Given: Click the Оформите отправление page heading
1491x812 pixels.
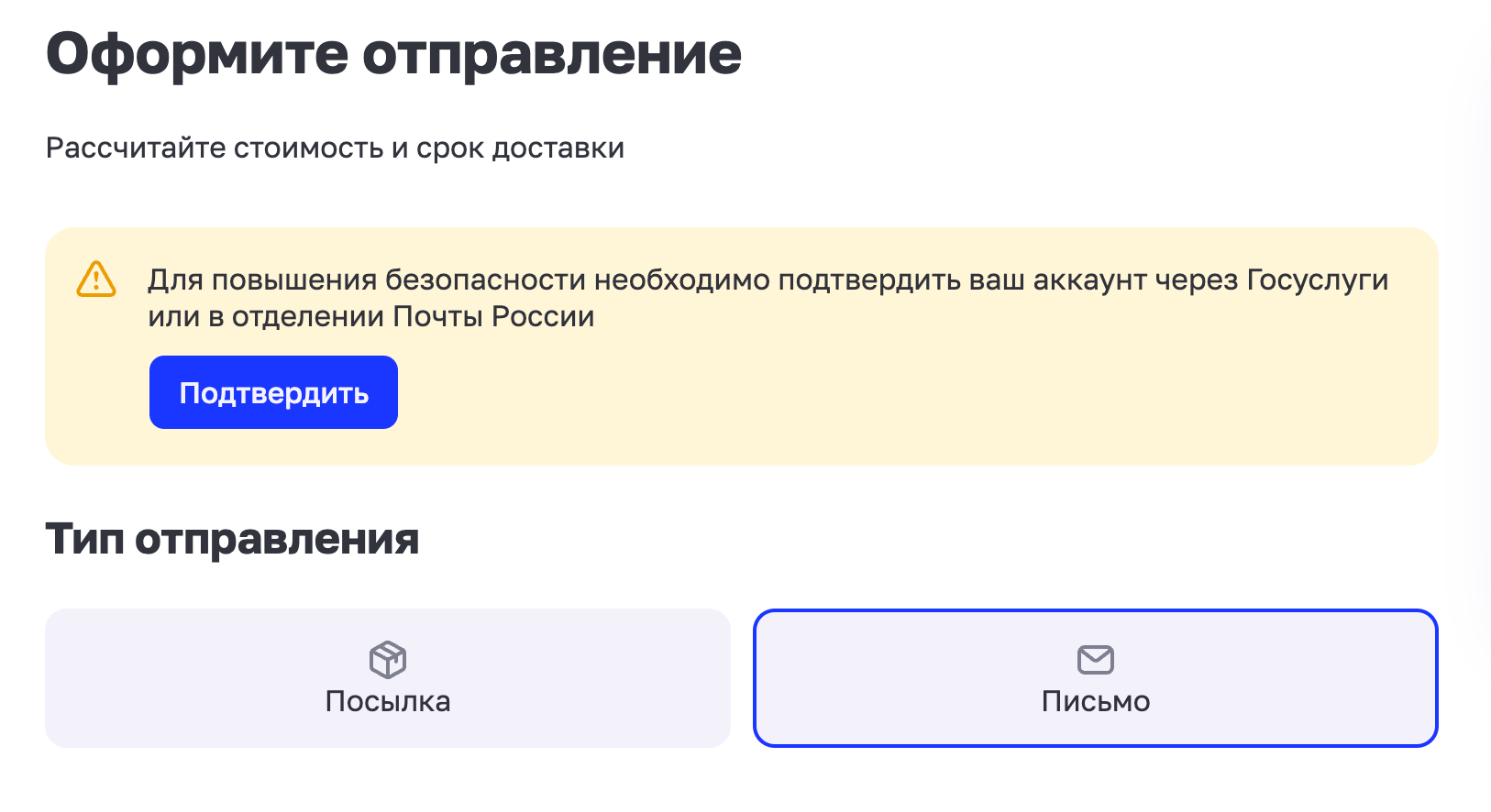Looking at the screenshot, I should click(x=393, y=54).
